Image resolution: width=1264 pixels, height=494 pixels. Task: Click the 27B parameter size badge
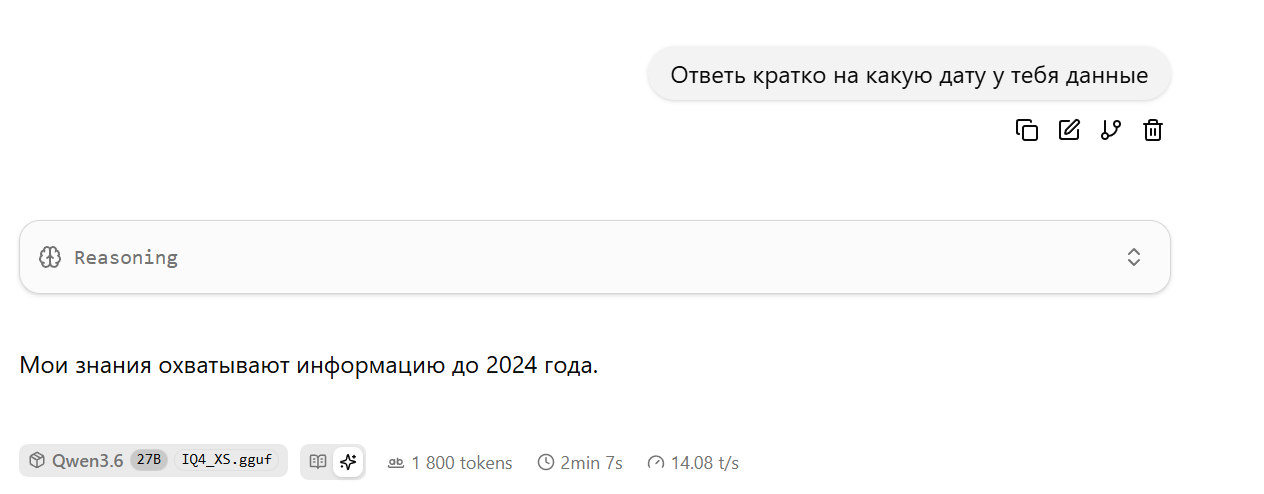pyautogui.click(x=149, y=461)
